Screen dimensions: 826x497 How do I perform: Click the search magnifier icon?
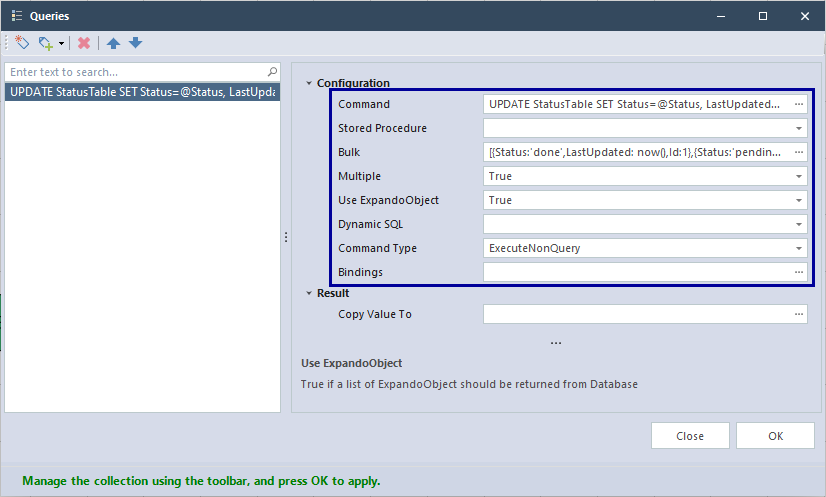272,72
